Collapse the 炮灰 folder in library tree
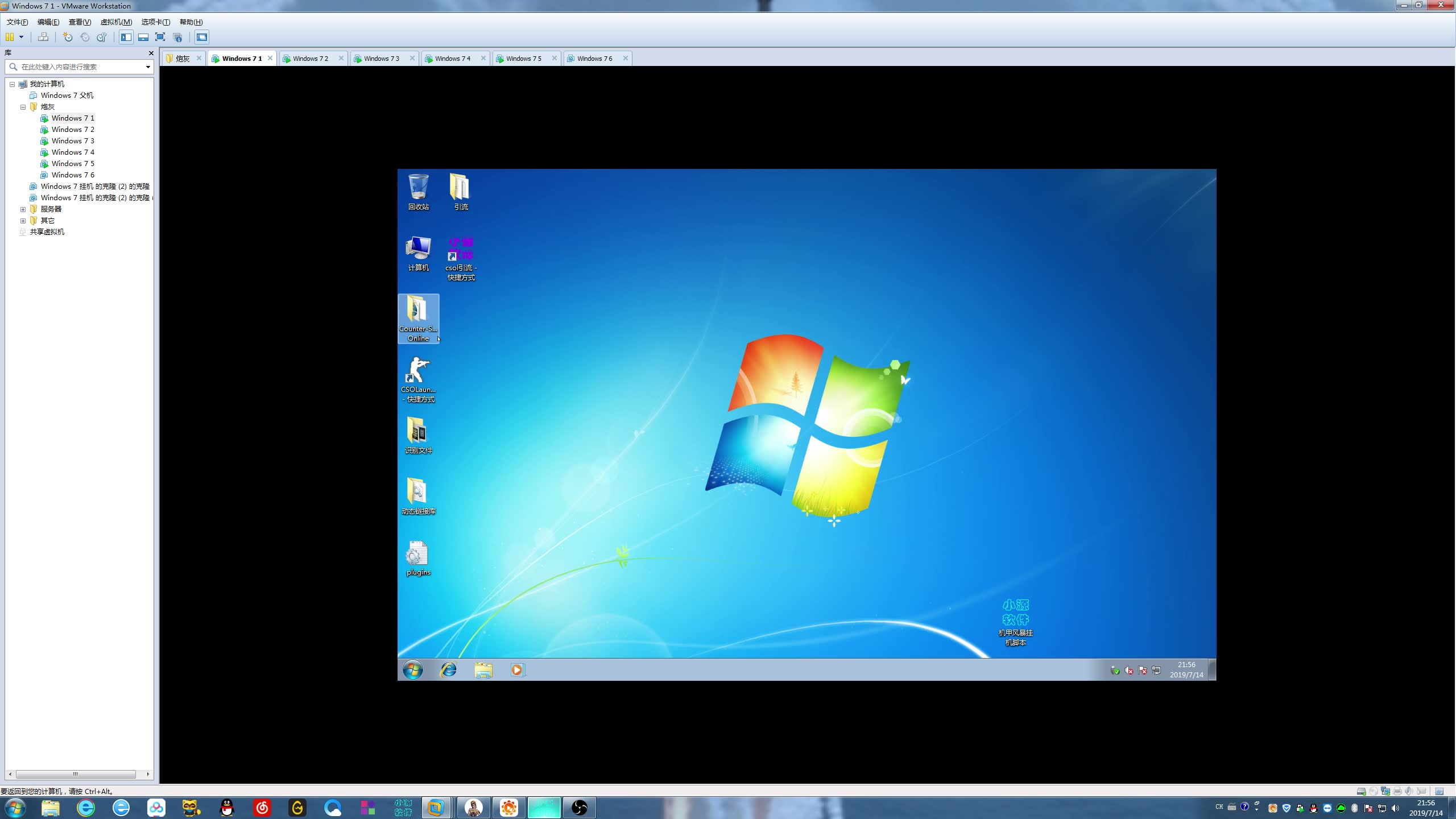Image resolution: width=1456 pixels, height=819 pixels. click(23, 107)
